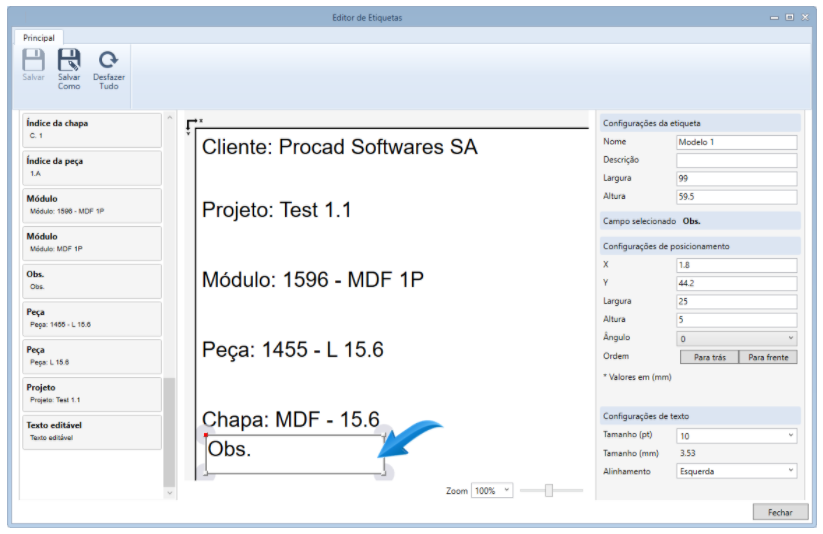Select the Obs. field card in list

[x=92, y=281]
